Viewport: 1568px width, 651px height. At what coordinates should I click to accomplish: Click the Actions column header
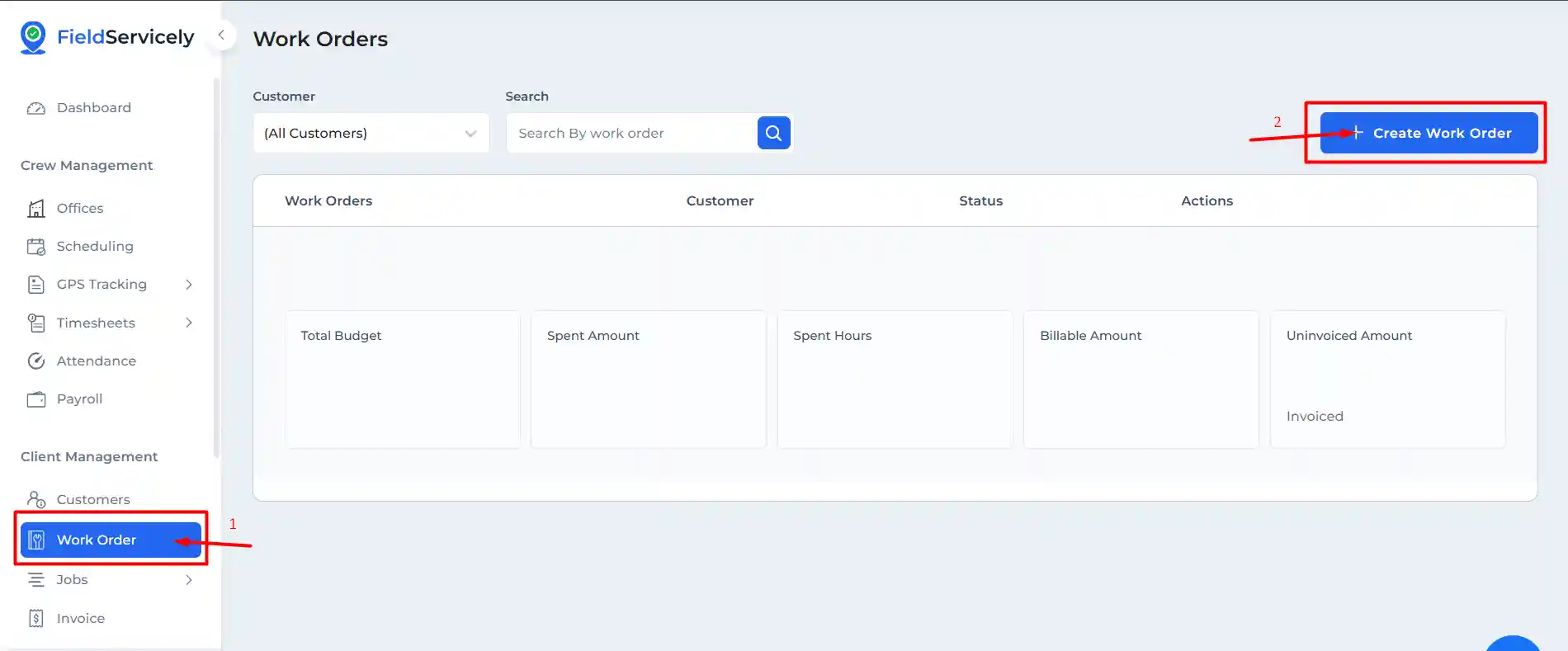1207,200
